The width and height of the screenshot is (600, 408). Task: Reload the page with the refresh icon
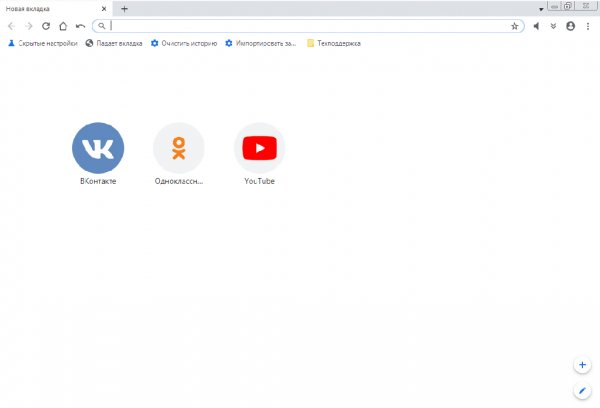46,26
